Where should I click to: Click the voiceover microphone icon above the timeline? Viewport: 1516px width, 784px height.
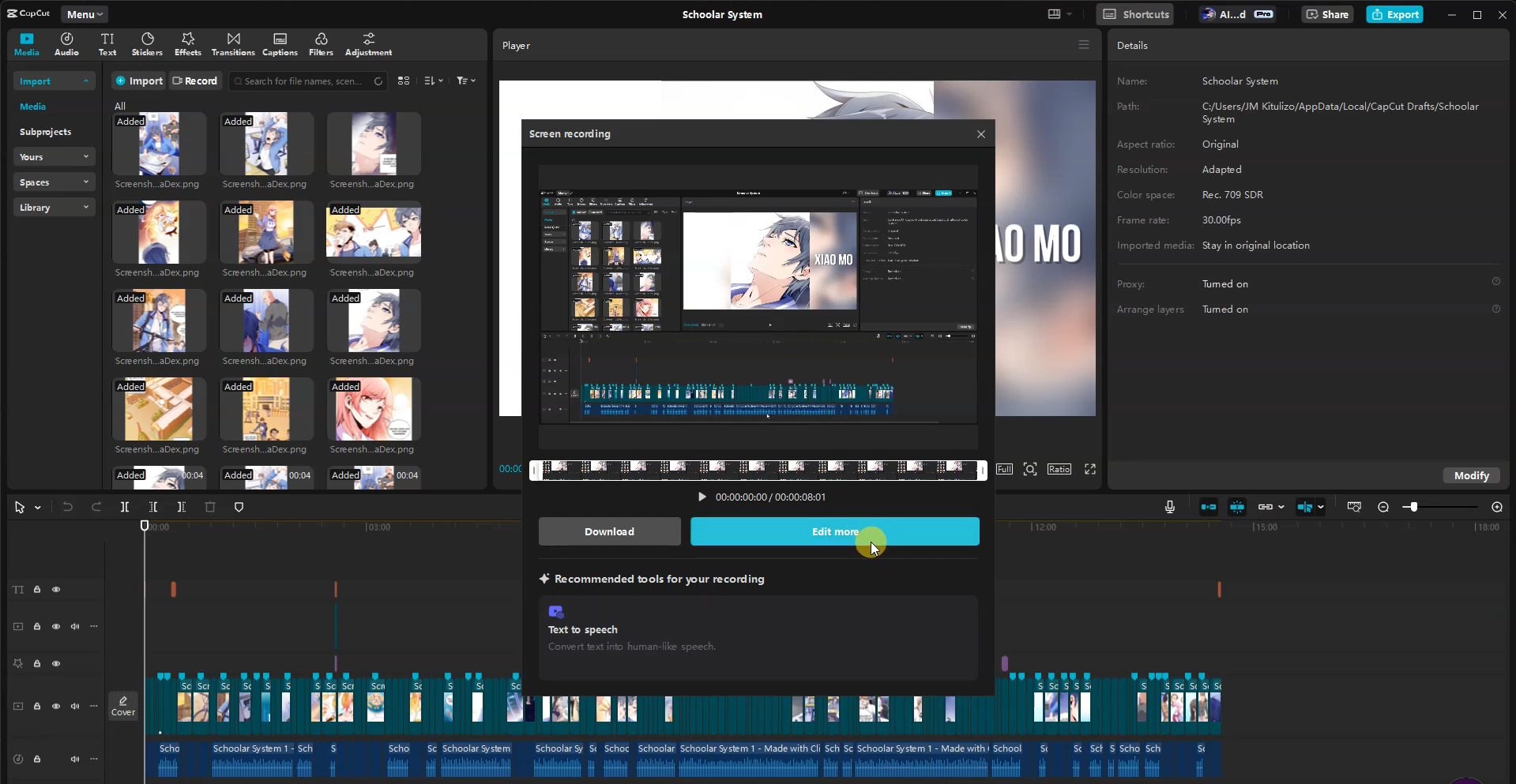tap(1169, 507)
